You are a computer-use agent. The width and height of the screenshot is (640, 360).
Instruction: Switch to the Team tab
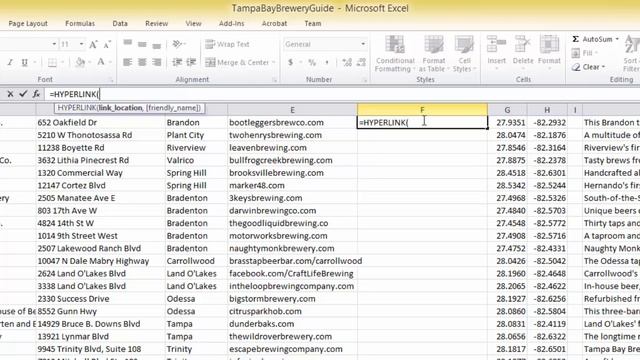click(x=313, y=24)
